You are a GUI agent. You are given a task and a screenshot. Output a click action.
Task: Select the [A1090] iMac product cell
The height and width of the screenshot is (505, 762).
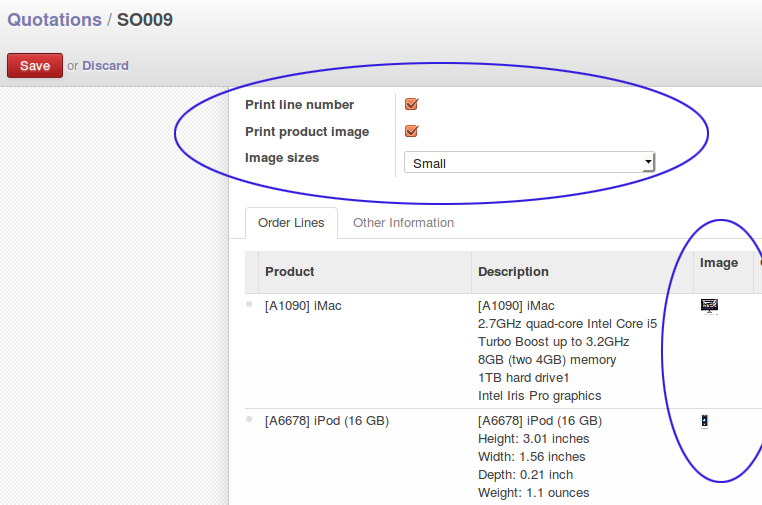(303, 306)
